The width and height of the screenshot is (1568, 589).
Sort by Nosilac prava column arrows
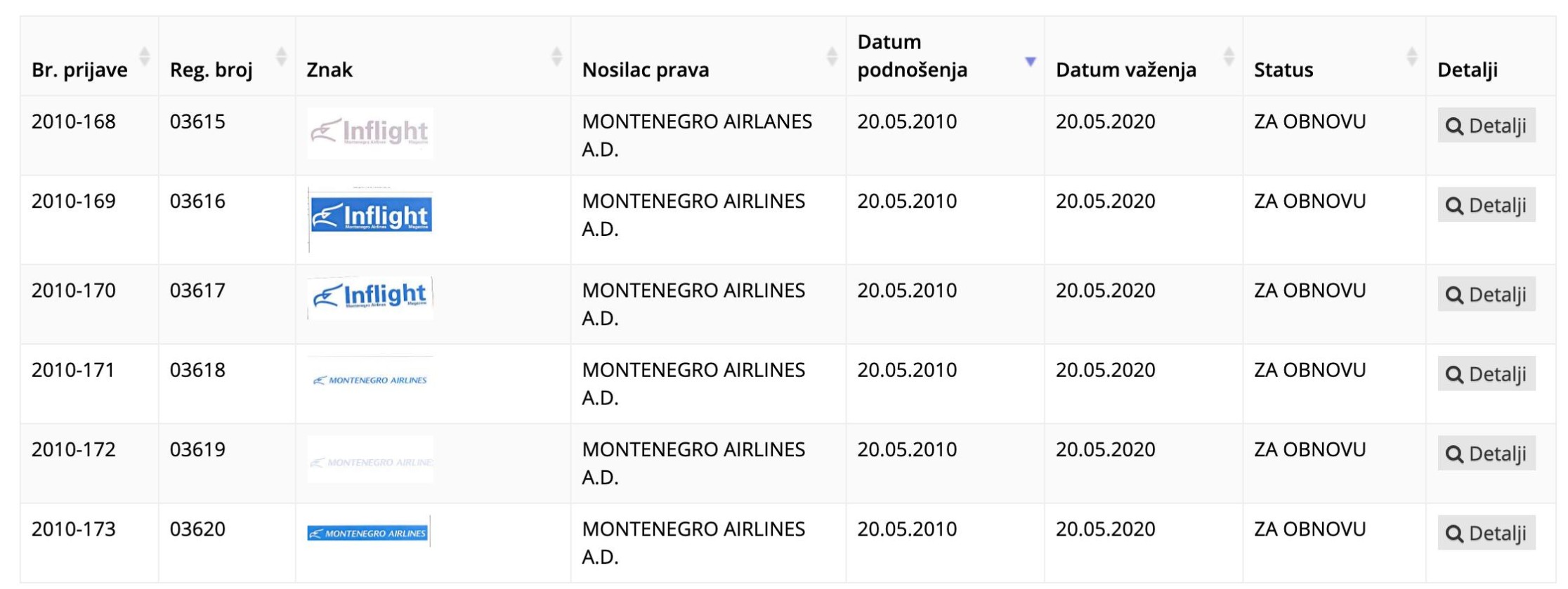(x=832, y=56)
